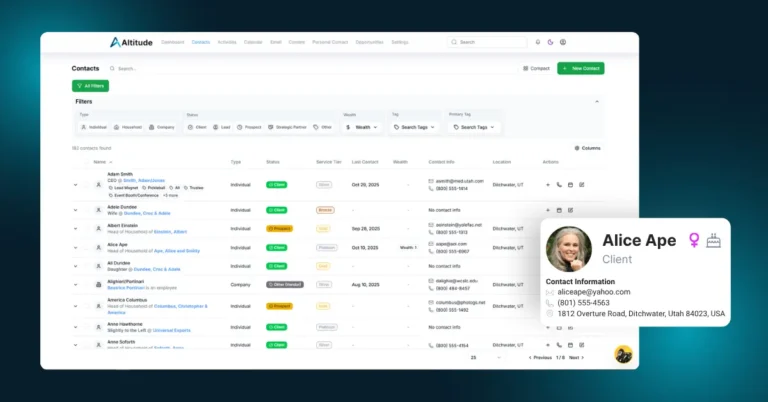Tick the select-all checkbox in table header

click(86, 162)
